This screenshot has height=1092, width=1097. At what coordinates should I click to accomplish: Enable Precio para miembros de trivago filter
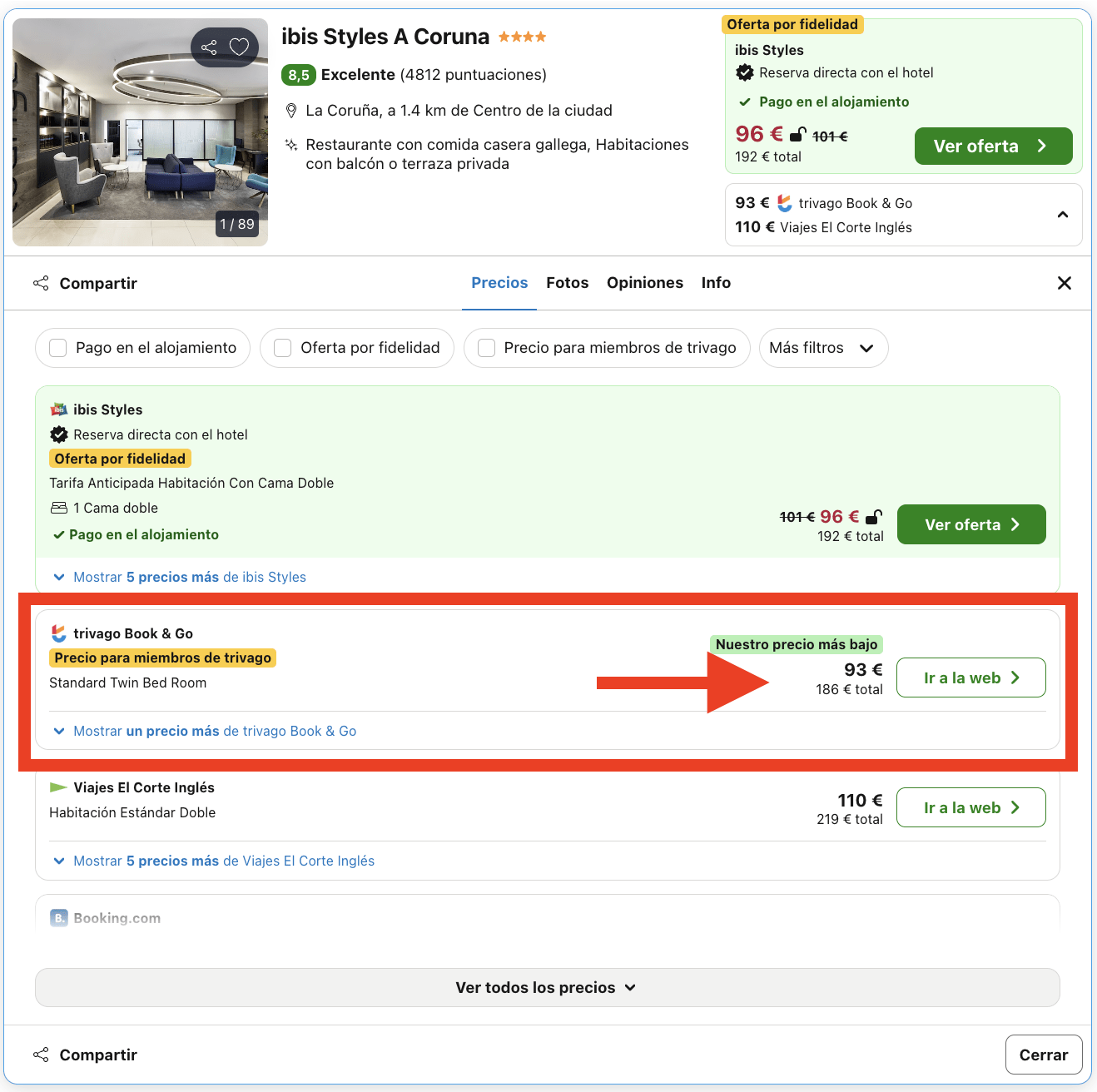pos(486,348)
